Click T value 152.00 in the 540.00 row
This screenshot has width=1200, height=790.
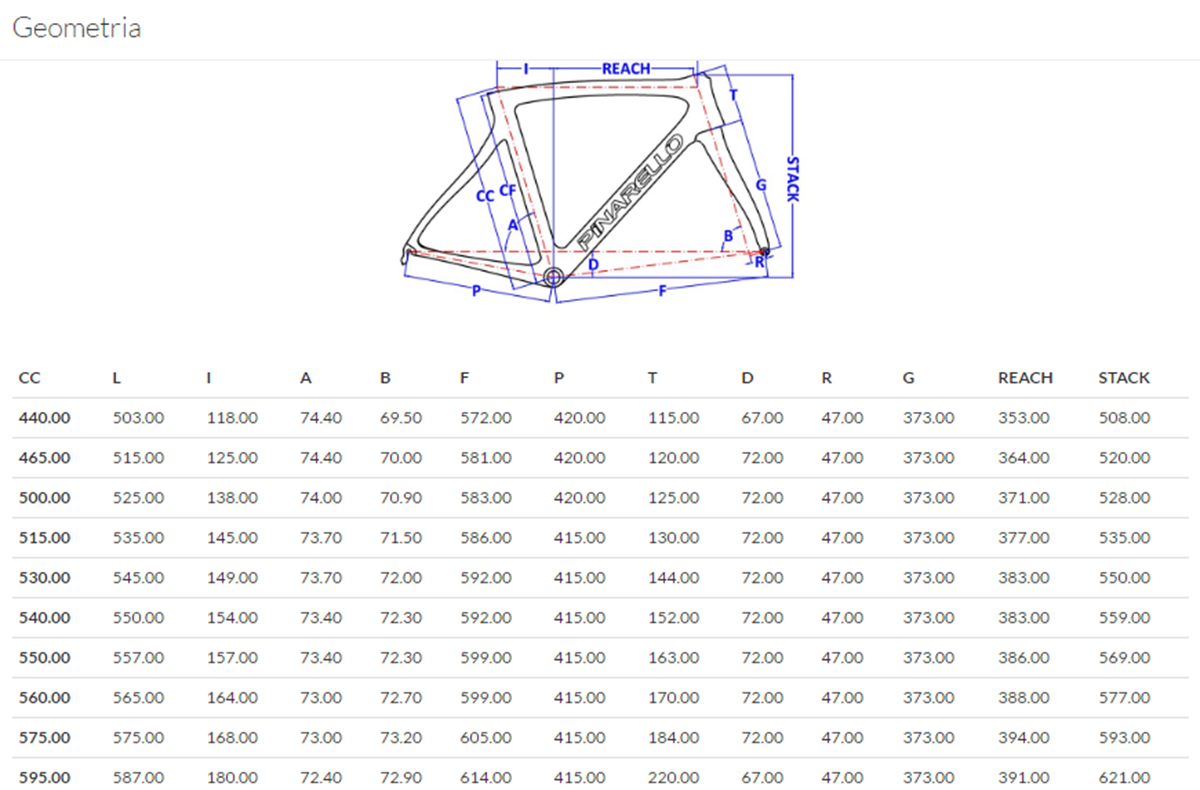[674, 618]
